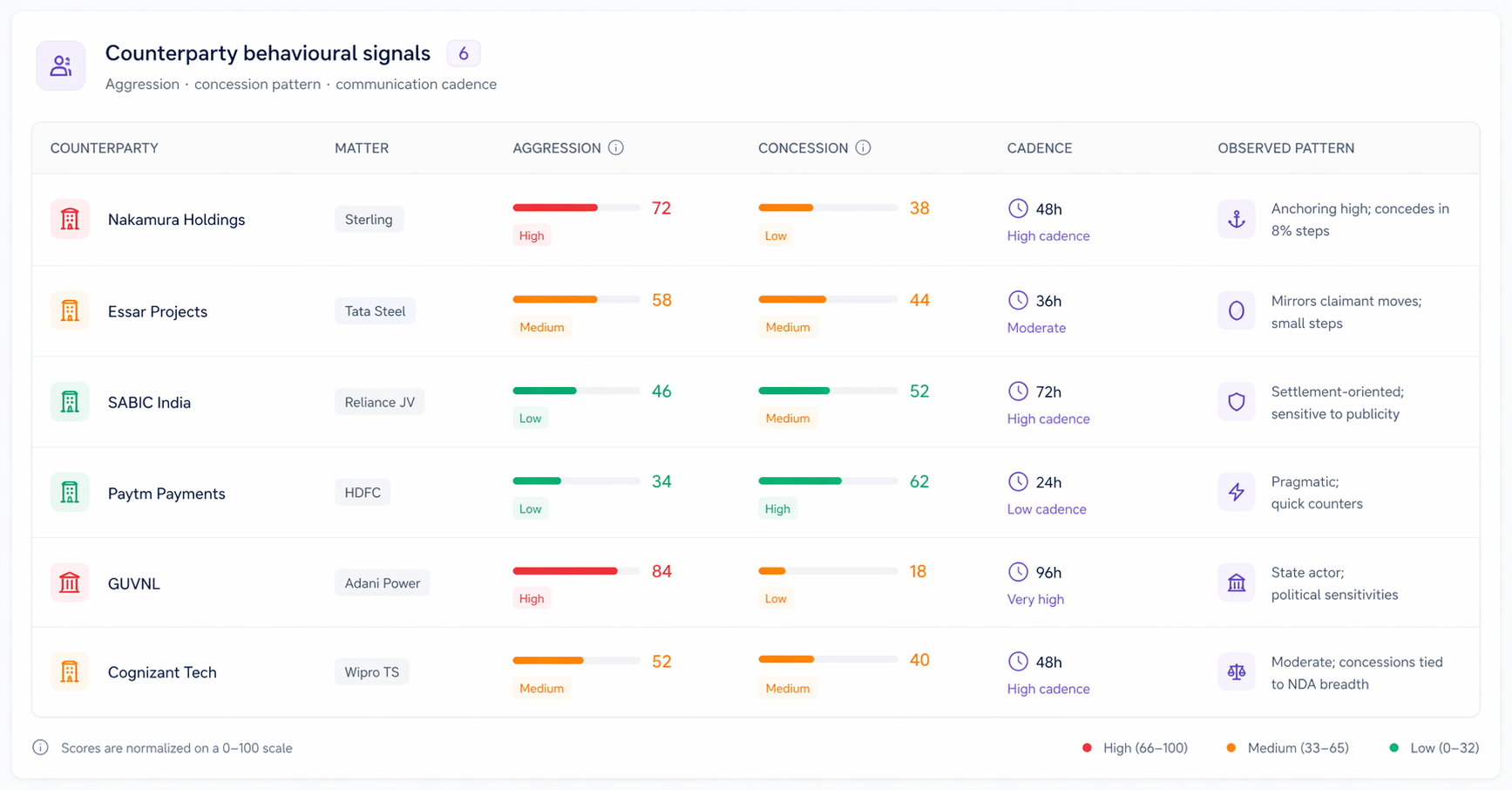
Task: Click the orange Medium legend dot
Action: coord(1231,748)
